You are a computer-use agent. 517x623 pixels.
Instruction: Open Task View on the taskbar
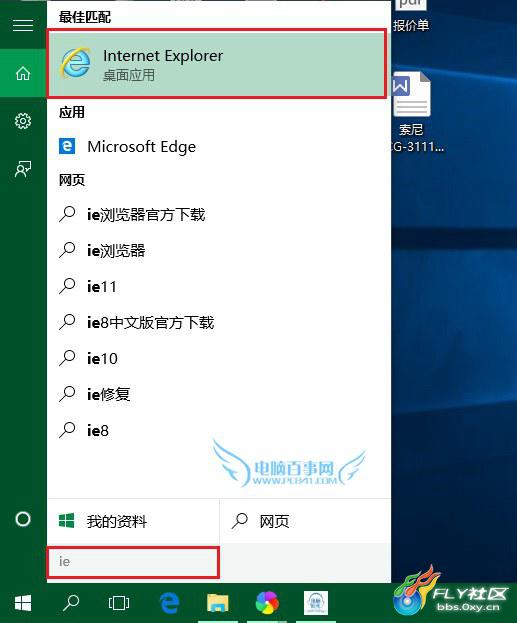click(119, 603)
